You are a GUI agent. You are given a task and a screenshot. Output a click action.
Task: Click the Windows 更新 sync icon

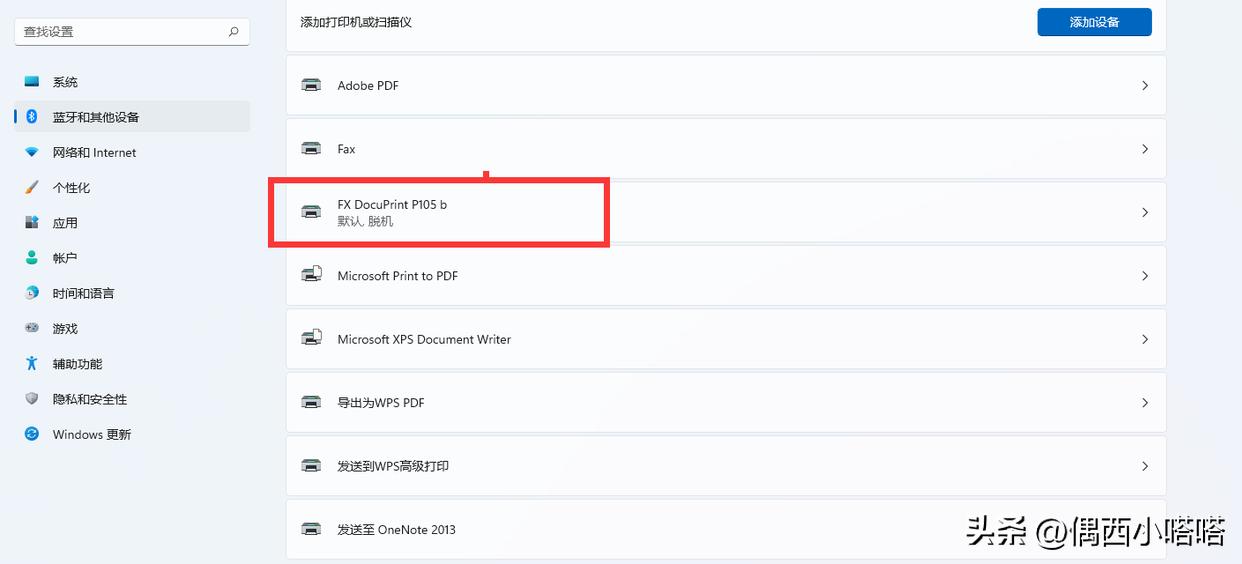[32, 434]
